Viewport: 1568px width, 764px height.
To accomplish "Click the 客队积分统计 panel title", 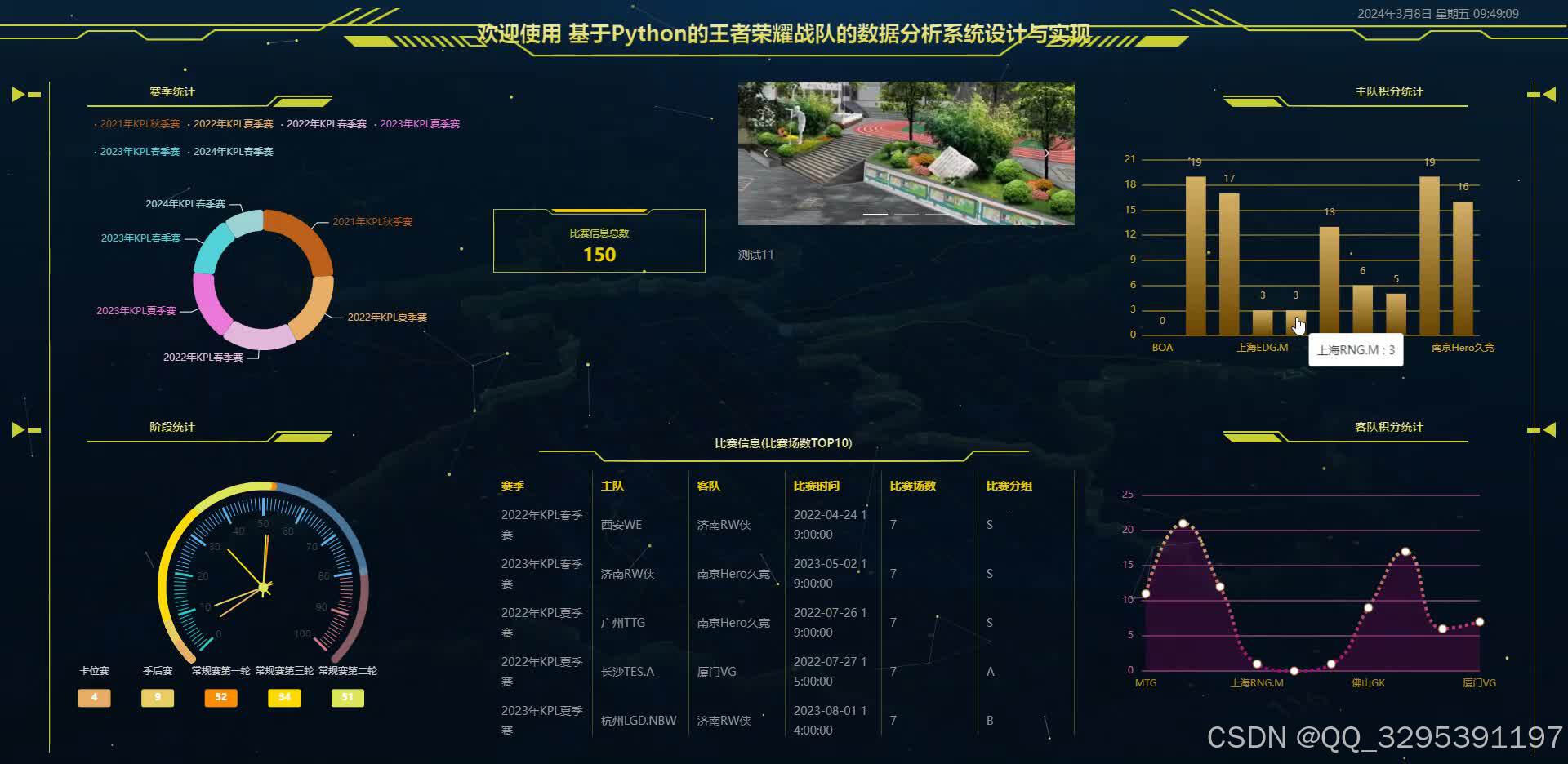I will coord(1389,427).
